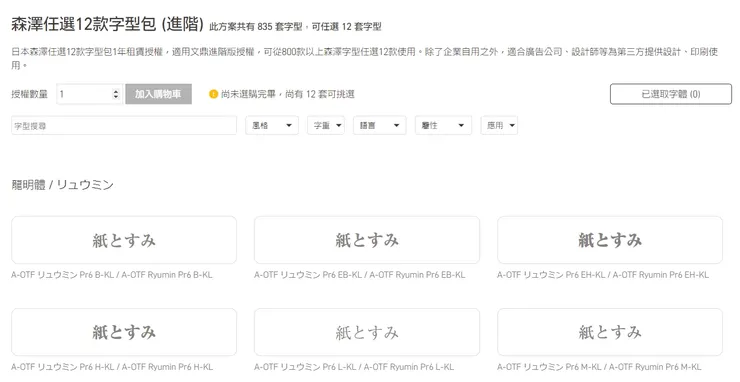Choose the Ryumin Pr6 EH-KL font preview card
Image resolution: width=740 pixels, height=382 pixels.
[x=610, y=240]
